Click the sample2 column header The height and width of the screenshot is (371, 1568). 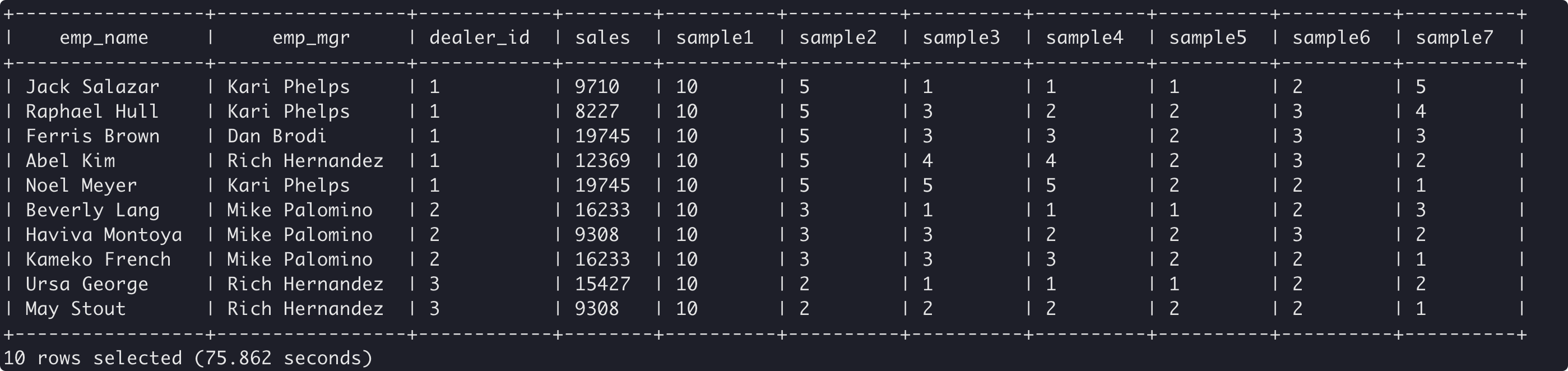tap(838, 38)
